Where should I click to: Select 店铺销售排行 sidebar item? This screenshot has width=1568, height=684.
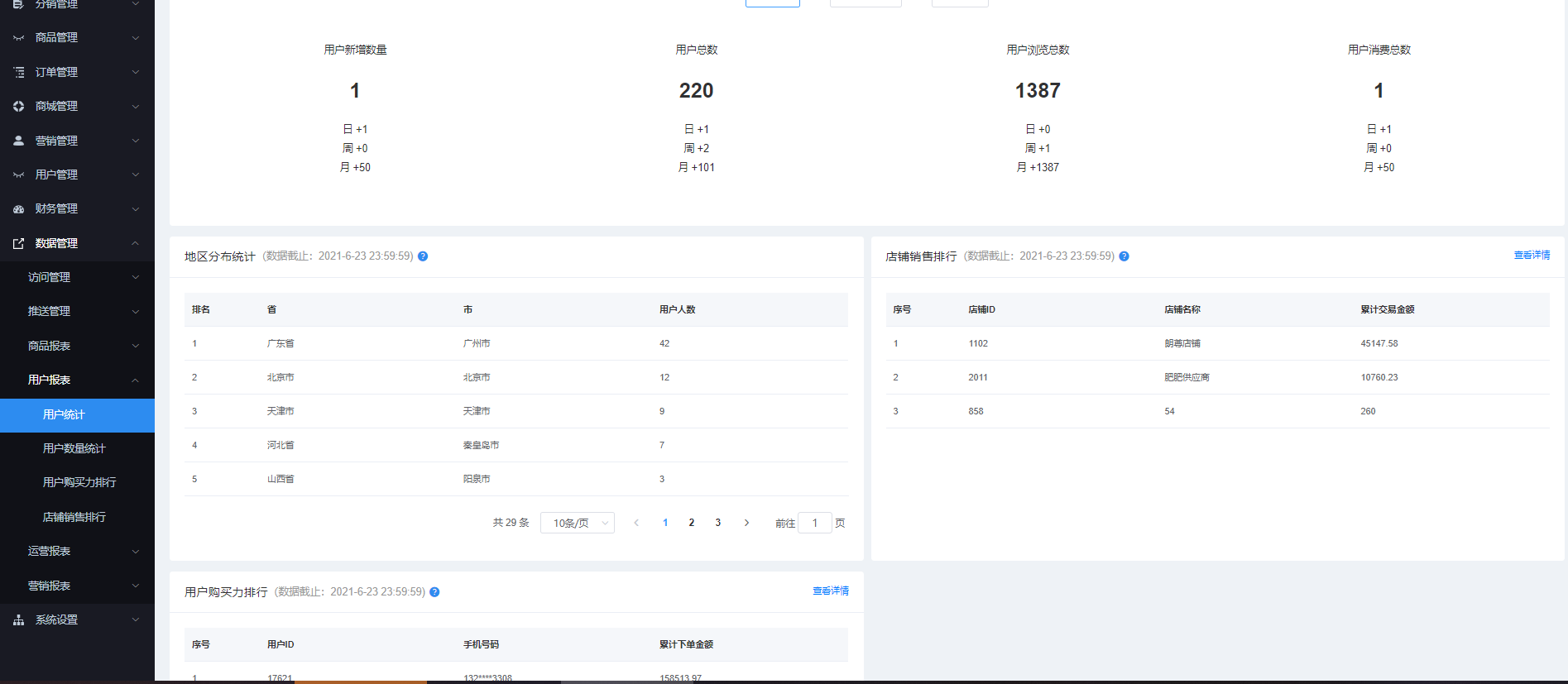[x=74, y=517]
